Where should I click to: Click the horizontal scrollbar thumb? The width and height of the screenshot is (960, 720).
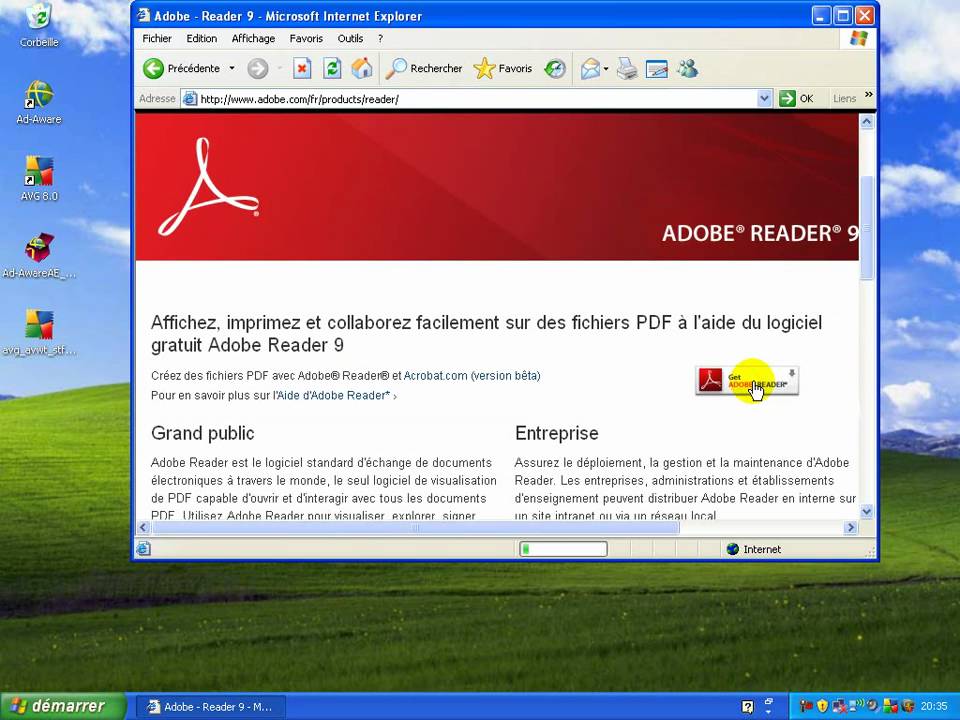pos(416,527)
